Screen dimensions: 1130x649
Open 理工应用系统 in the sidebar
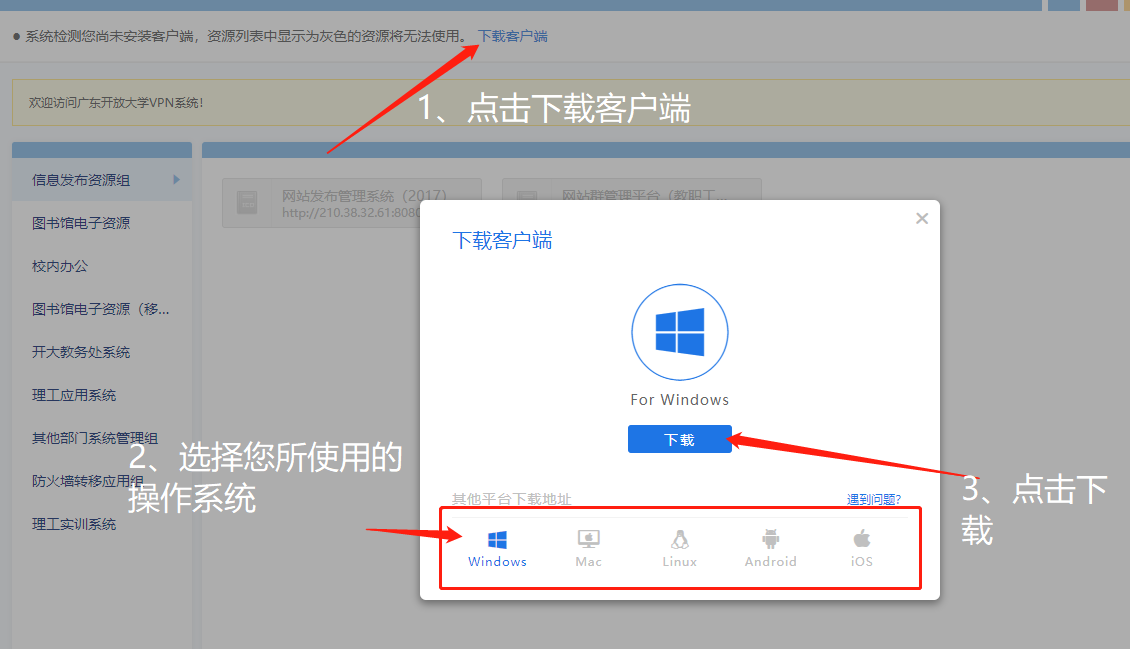pyautogui.click(x=74, y=395)
